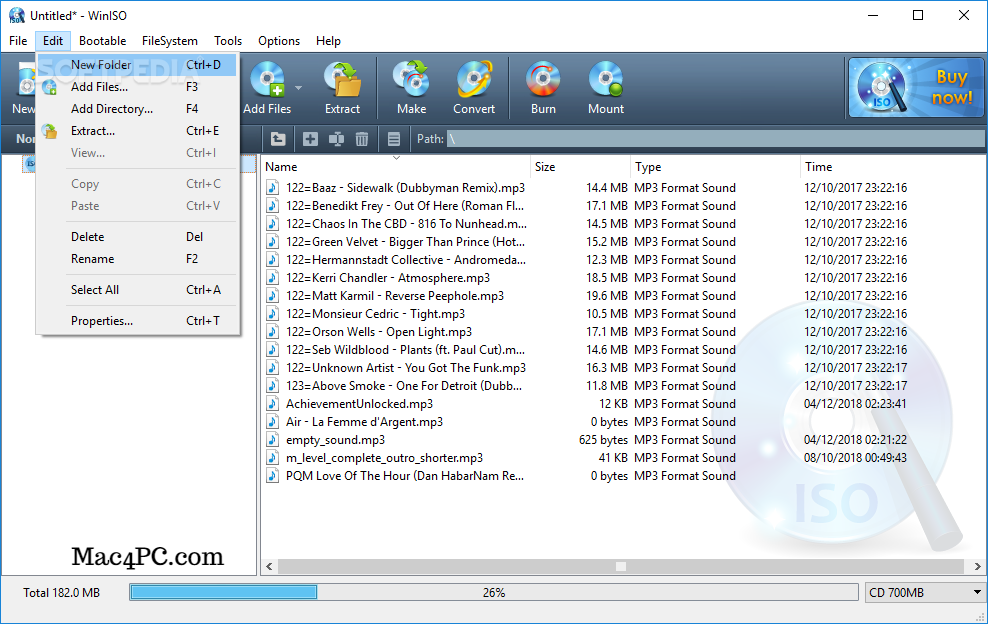Choose Add Files... in the Edit menu
The width and height of the screenshot is (988, 624).
coord(137,87)
